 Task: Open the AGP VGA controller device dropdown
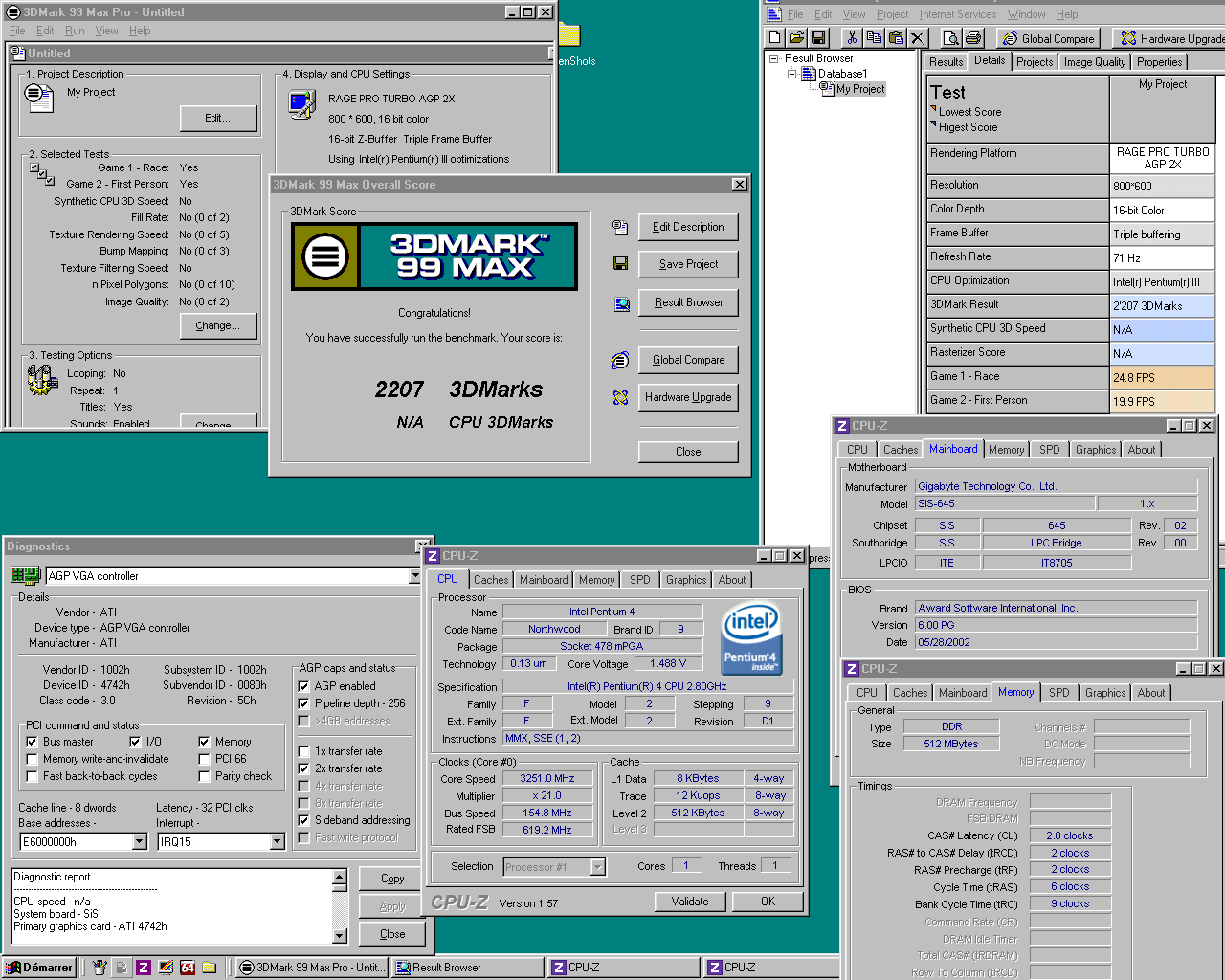414,576
